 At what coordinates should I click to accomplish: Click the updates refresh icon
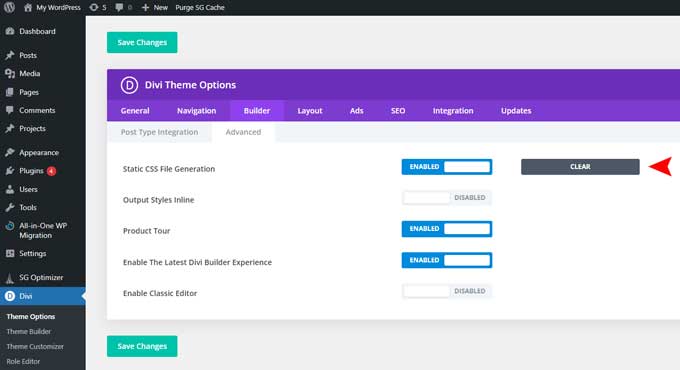(x=93, y=7)
